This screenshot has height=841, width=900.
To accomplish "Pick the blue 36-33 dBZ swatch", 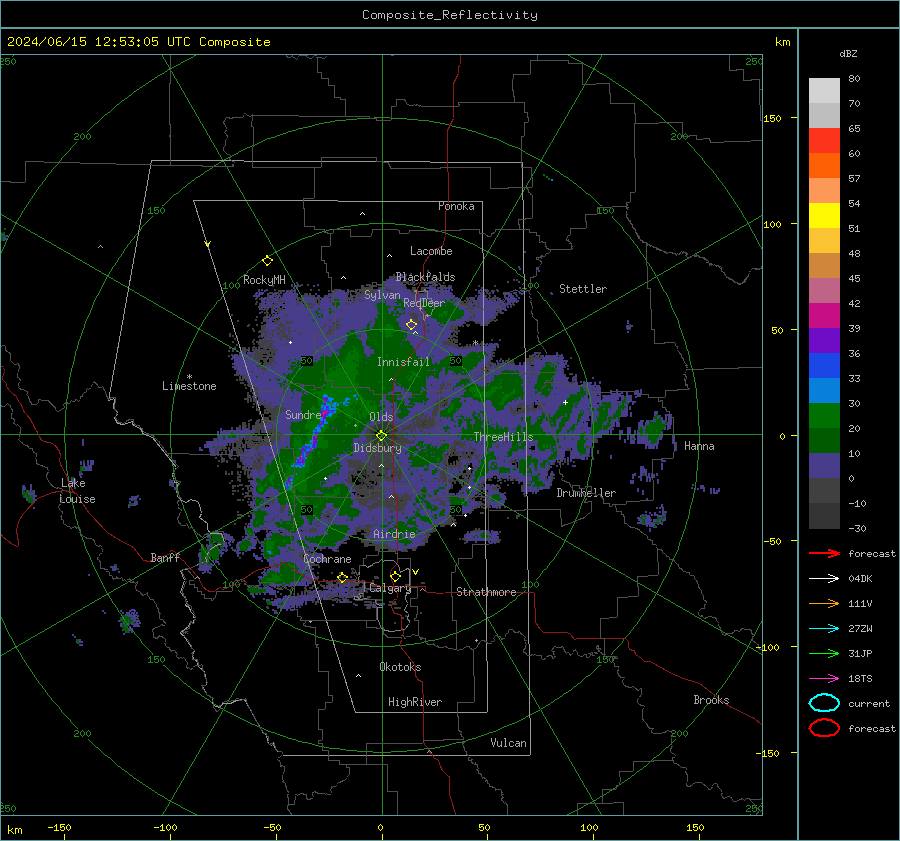I will [824, 366].
